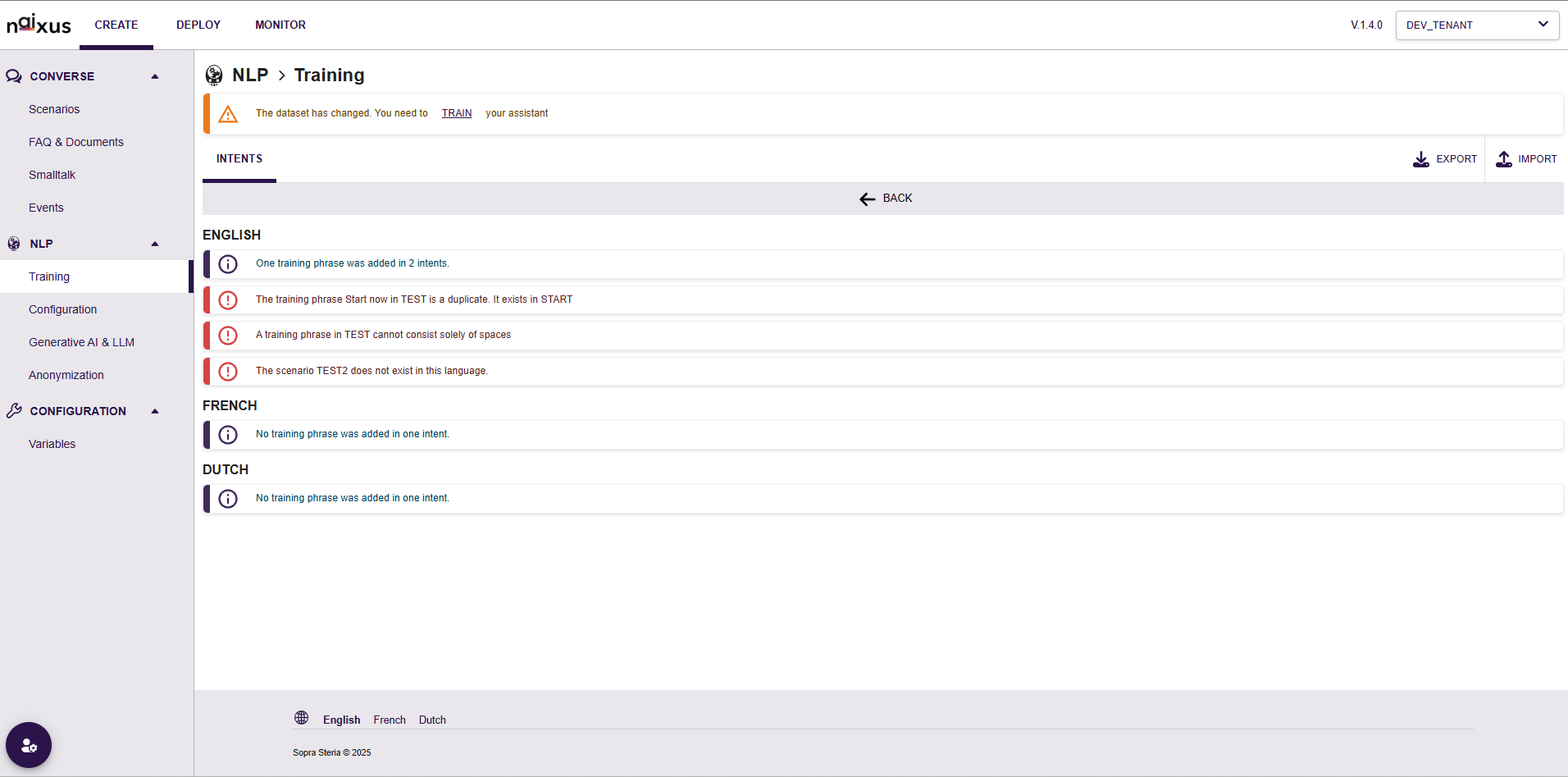This screenshot has width=1568, height=777.
Task: Click the Import upload icon
Action: tap(1504, 159)
